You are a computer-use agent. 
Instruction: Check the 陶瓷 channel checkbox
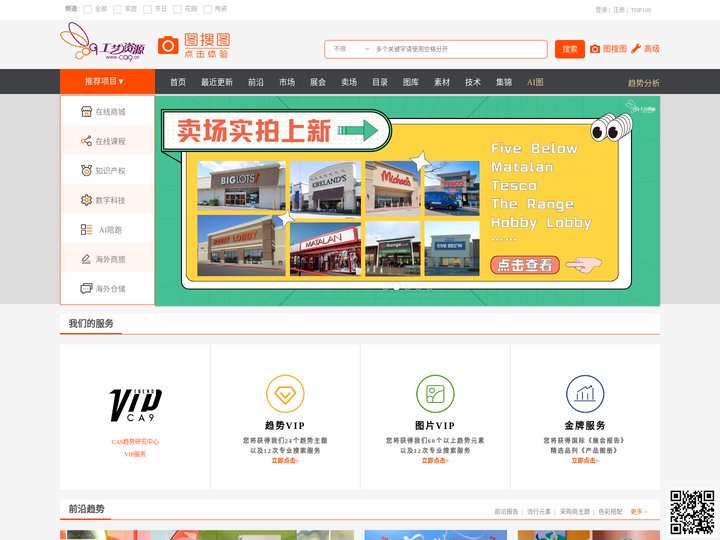[x=208, y=9]
